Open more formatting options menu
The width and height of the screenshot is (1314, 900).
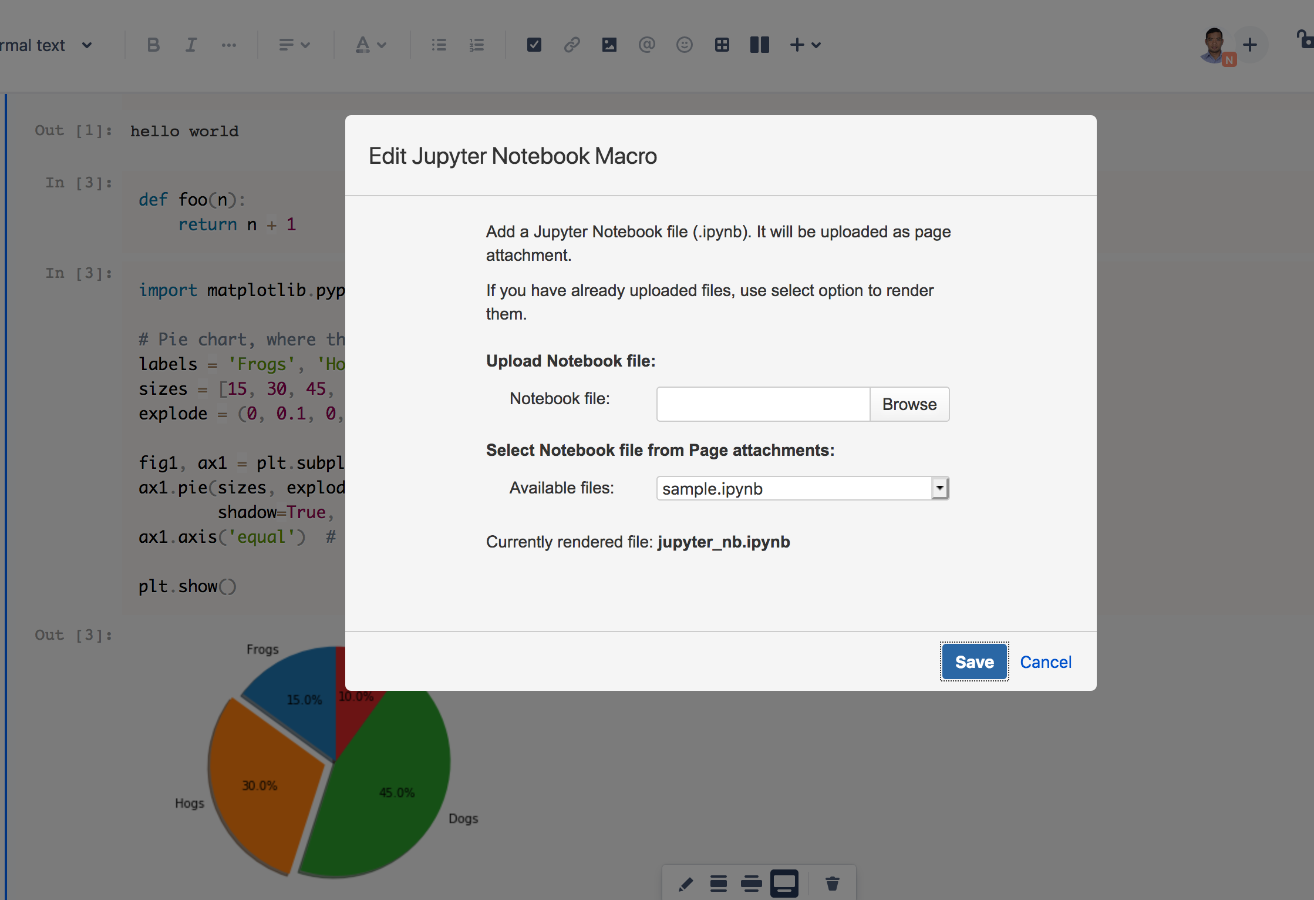pos(228,44)
